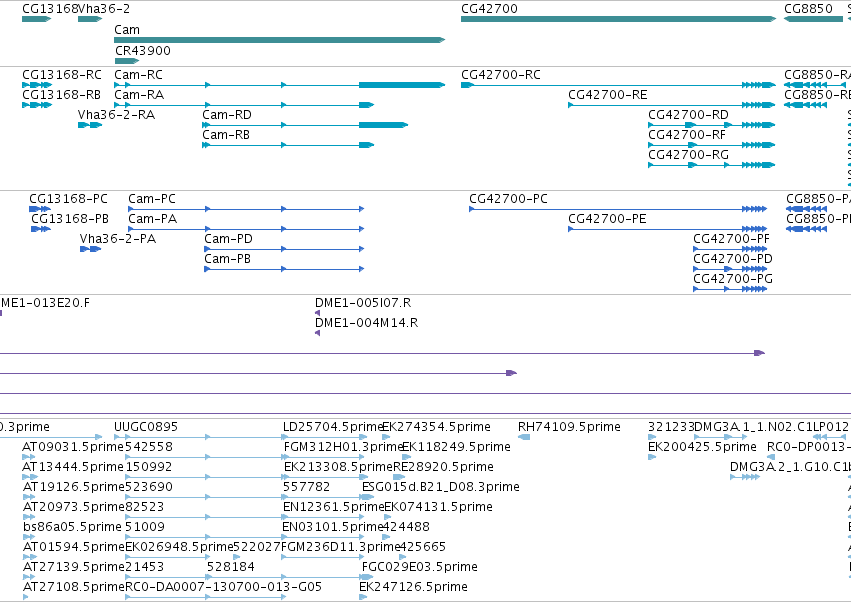This screenshot has width=851, height=602.
Task: Select EST EK074131.5prime
Action: (x=388, y=517)
